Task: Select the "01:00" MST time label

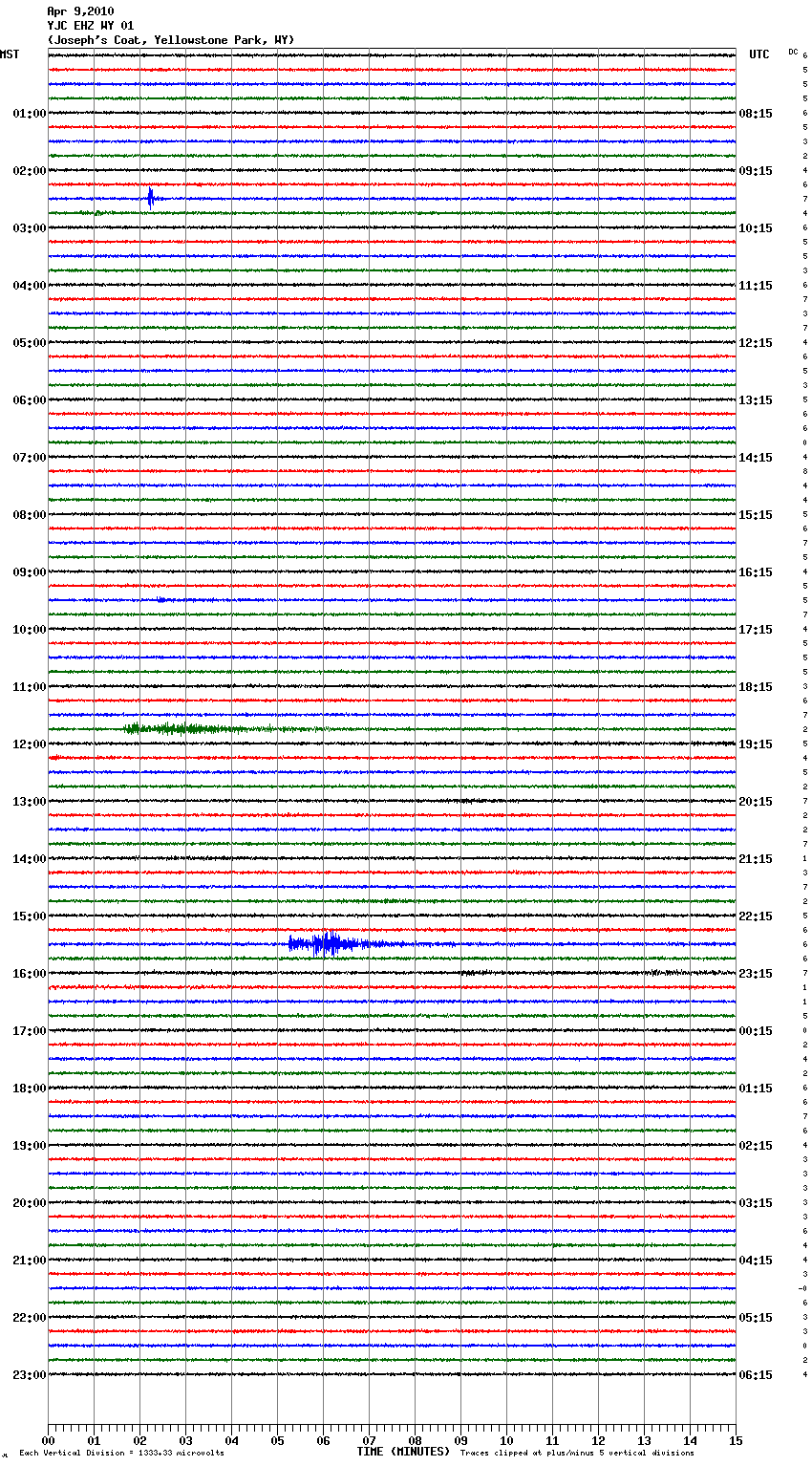Action: pos(30,114)
